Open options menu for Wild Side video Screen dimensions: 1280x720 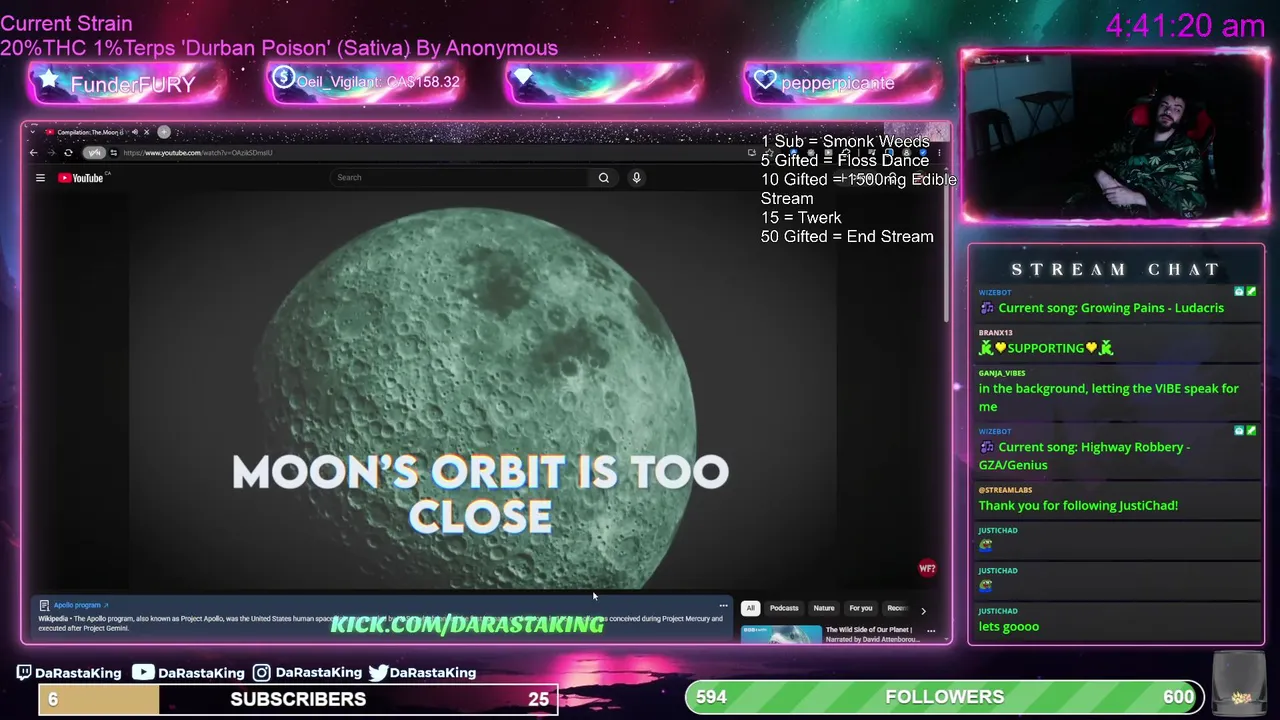[931, 631]
